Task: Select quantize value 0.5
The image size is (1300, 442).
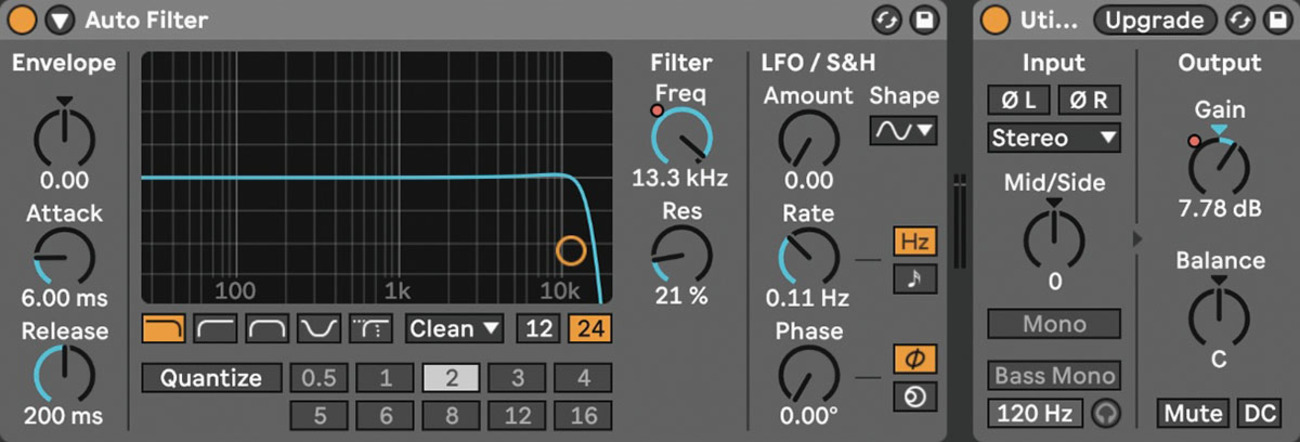Action: (319, 378)
